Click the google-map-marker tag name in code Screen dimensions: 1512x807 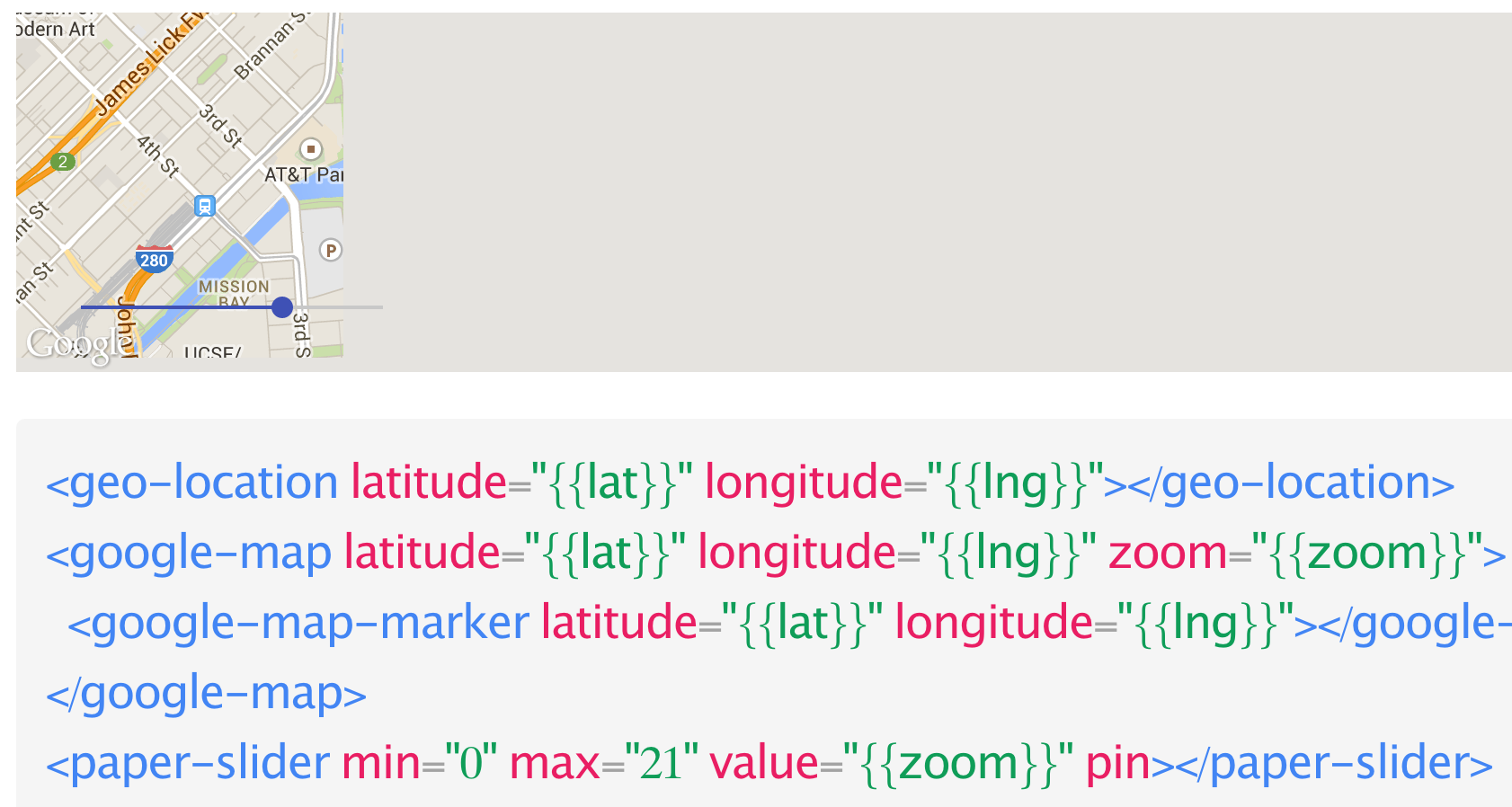click(309, 623)
